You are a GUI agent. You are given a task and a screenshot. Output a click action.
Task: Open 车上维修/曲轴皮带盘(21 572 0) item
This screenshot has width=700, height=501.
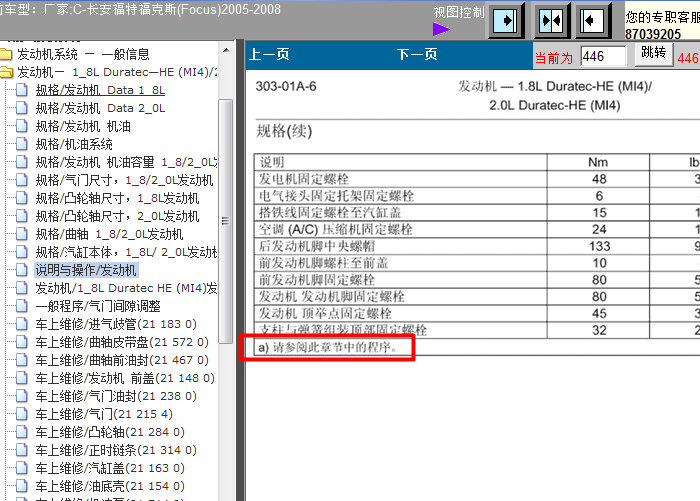click(122, 342)
